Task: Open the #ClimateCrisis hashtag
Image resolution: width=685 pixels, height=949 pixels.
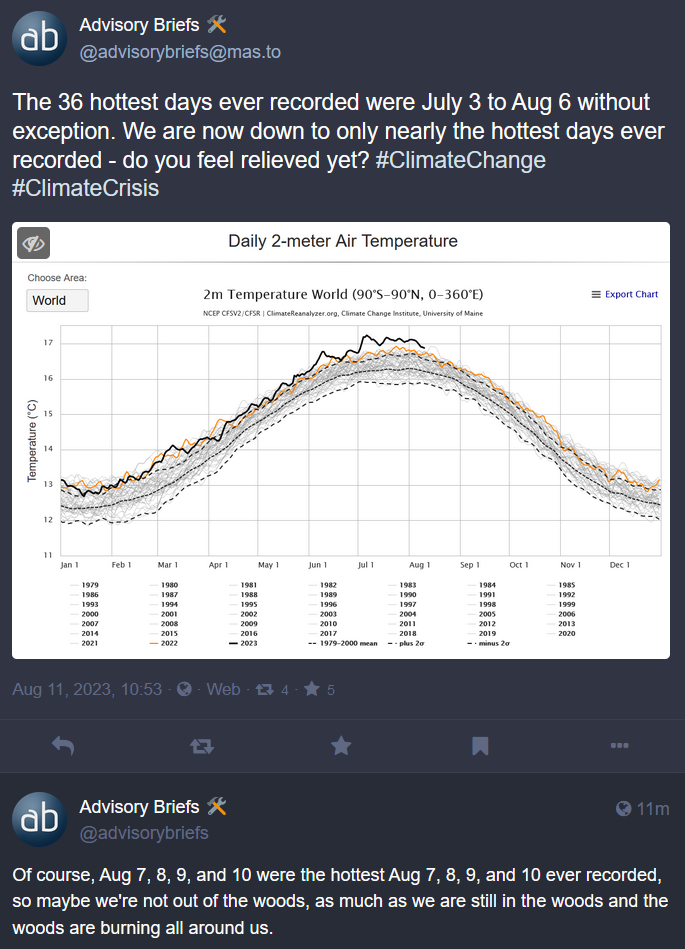Action: (x=85, y=187)
